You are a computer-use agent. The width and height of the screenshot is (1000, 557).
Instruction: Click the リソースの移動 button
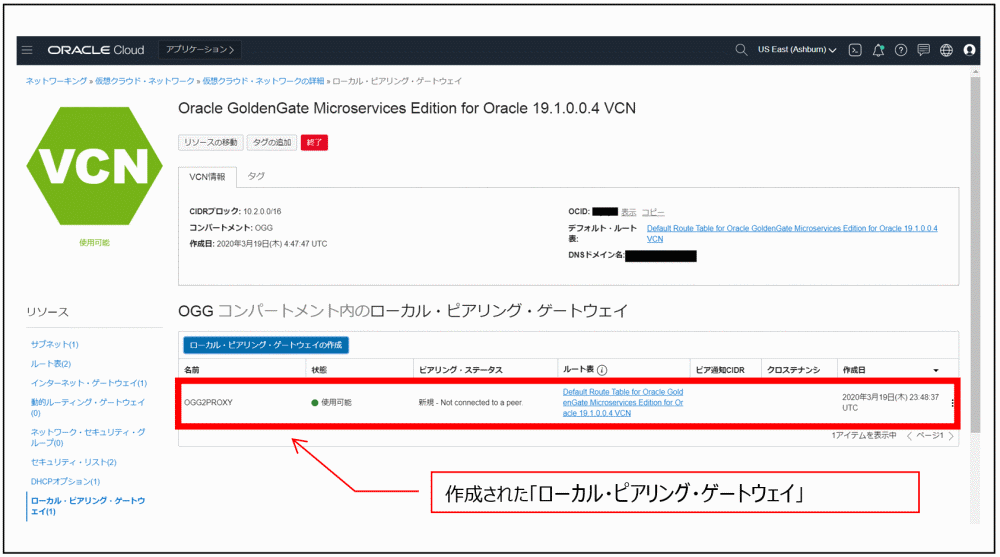(210, 142)
